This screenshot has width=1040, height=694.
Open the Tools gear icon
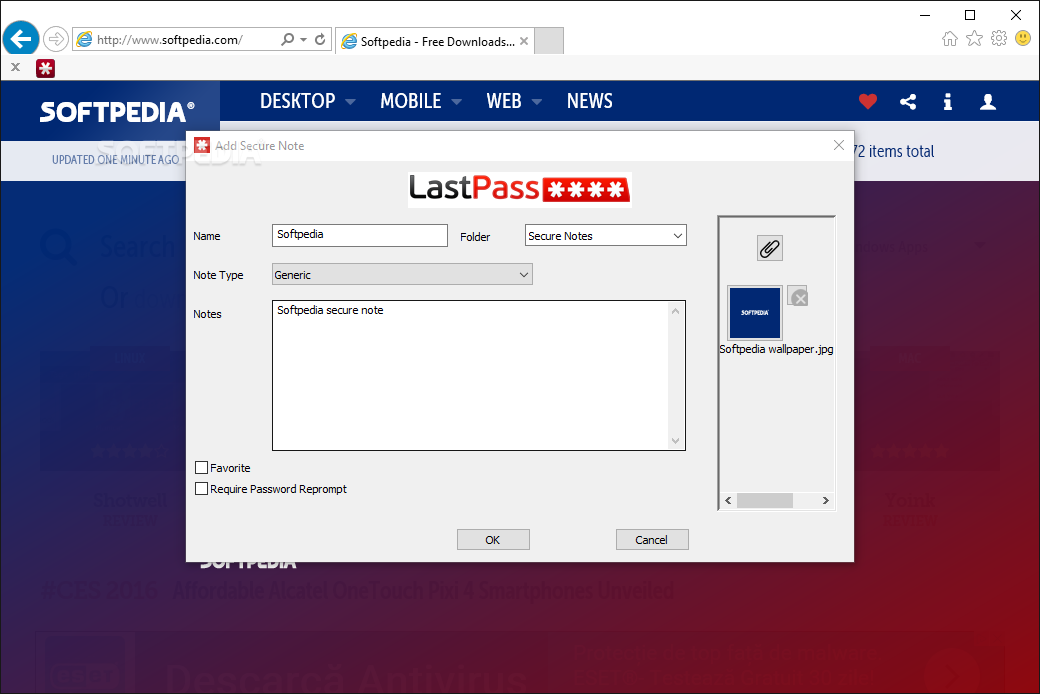(x=999, y=38)
